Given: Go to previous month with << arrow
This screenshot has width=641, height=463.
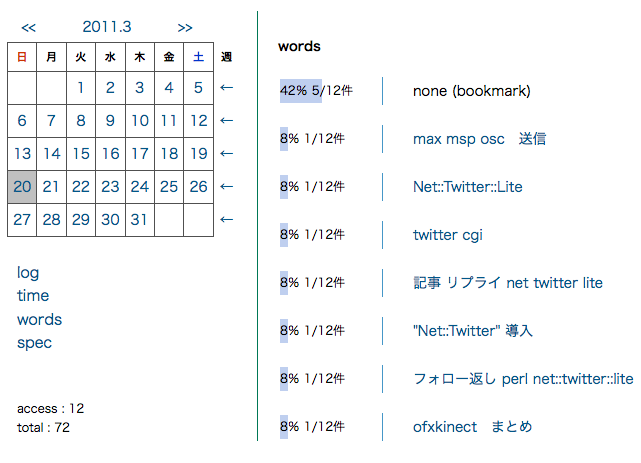Looking at the screenshot, I should point(28,27).
